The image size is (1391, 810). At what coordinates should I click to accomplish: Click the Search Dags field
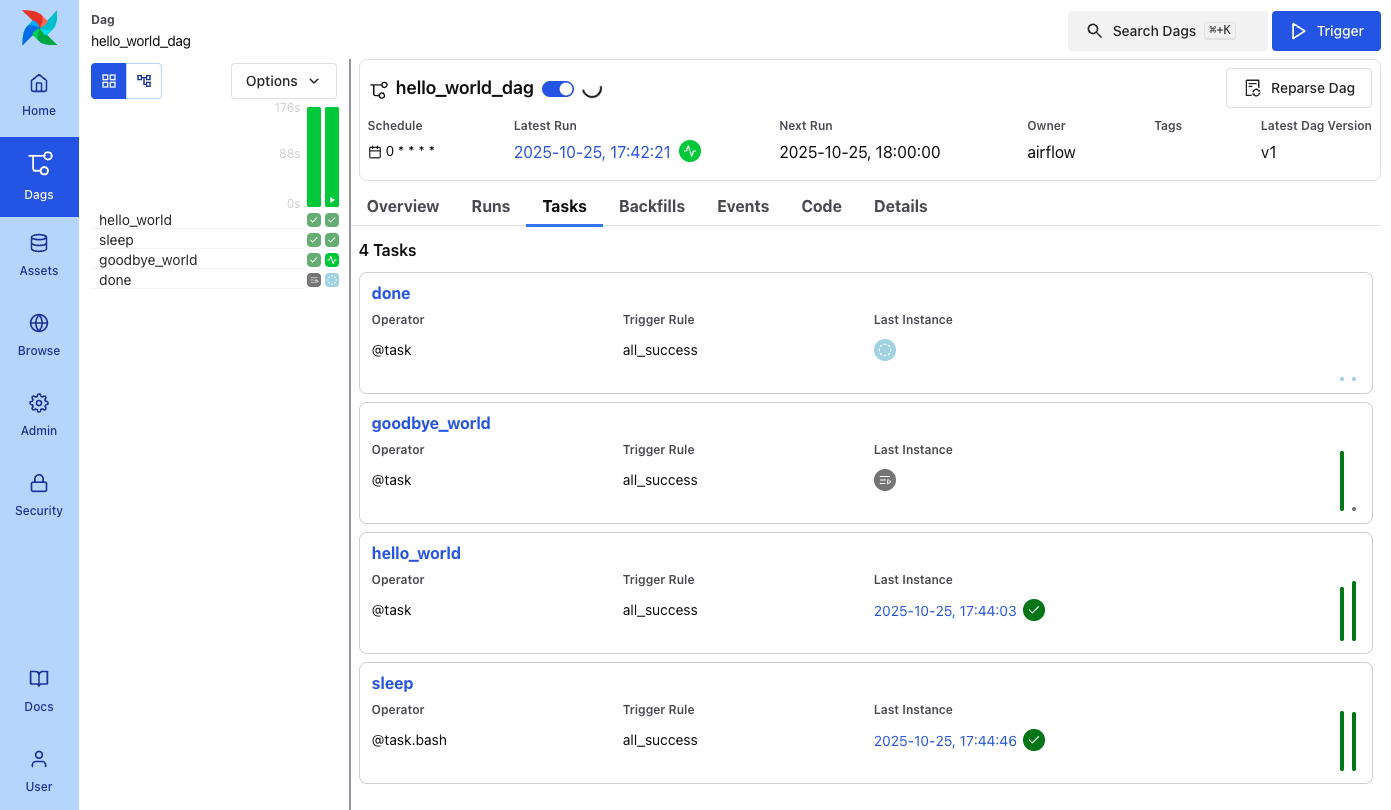(x=1167, y=31)
